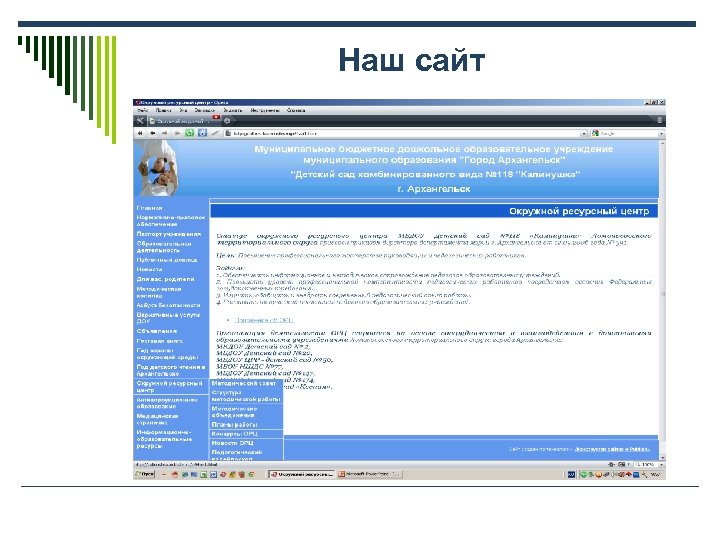Follow the Конструктор сайтов e-Publish footer link
Screen dimensions: 720x540
613,449
